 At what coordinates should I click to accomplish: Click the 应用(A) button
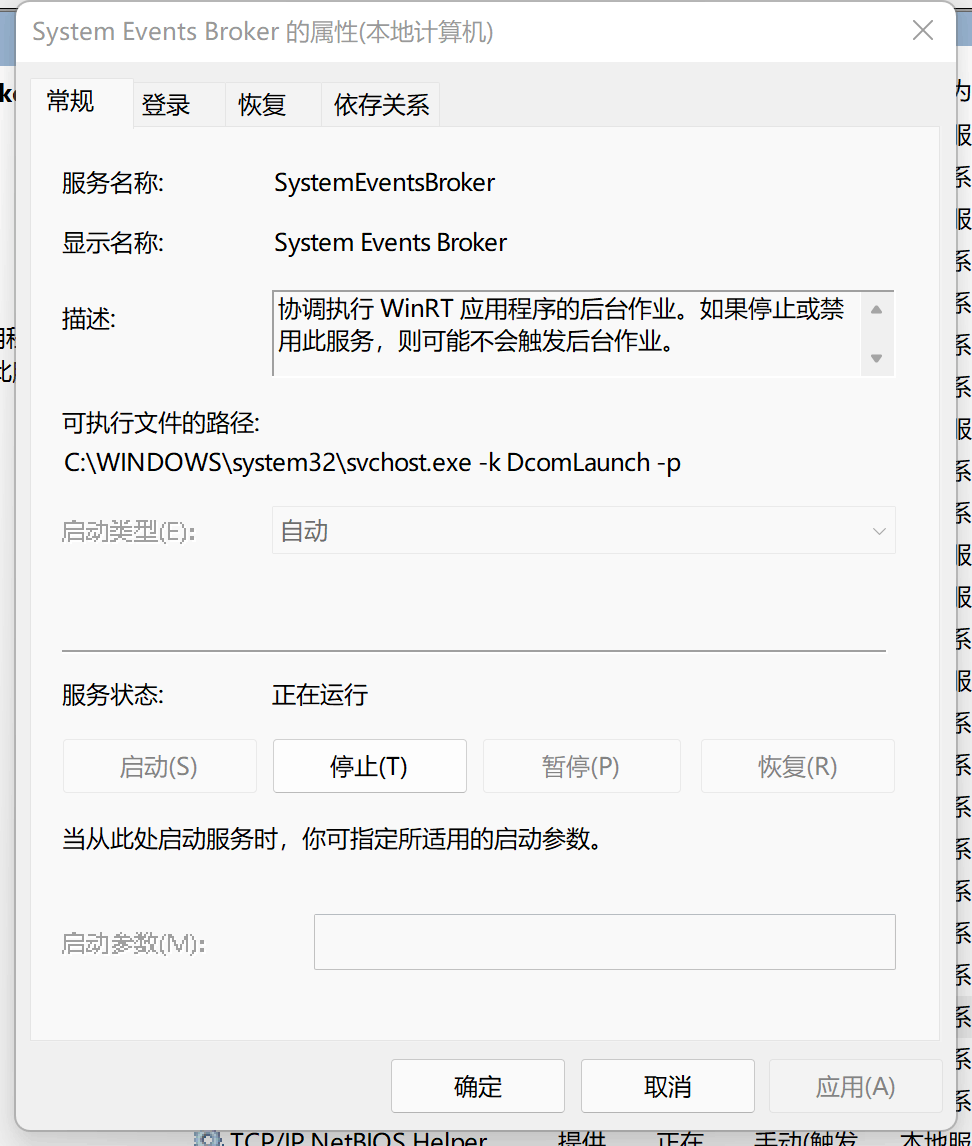855,1086
